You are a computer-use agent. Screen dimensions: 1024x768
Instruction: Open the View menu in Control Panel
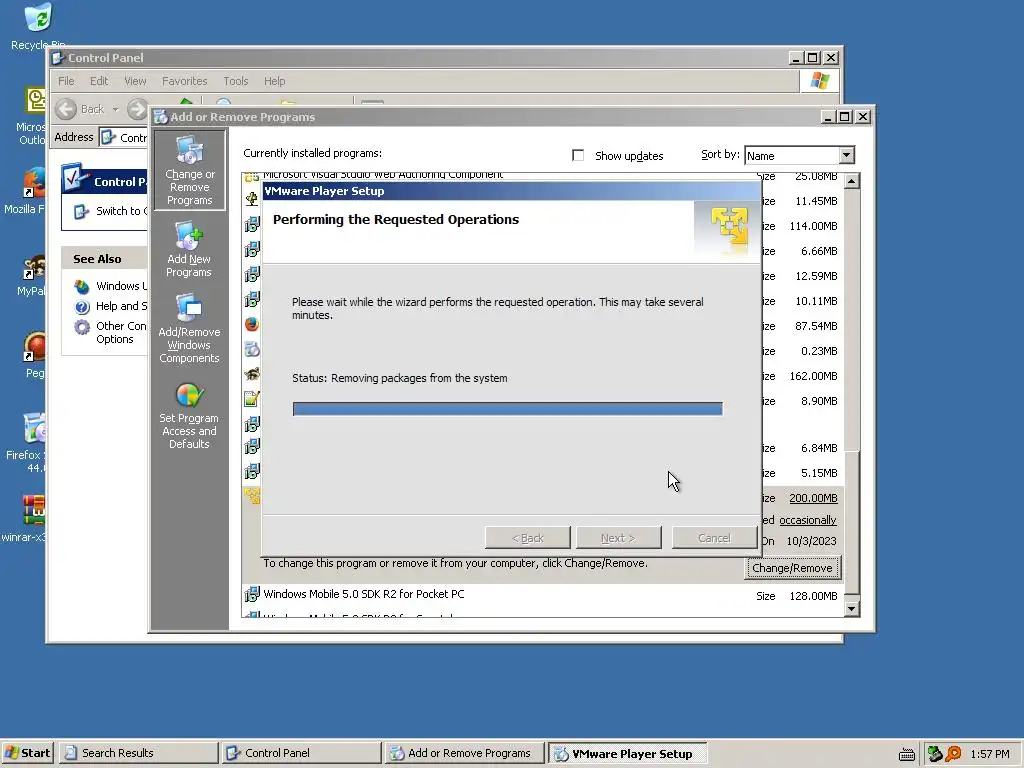point(135,81)
